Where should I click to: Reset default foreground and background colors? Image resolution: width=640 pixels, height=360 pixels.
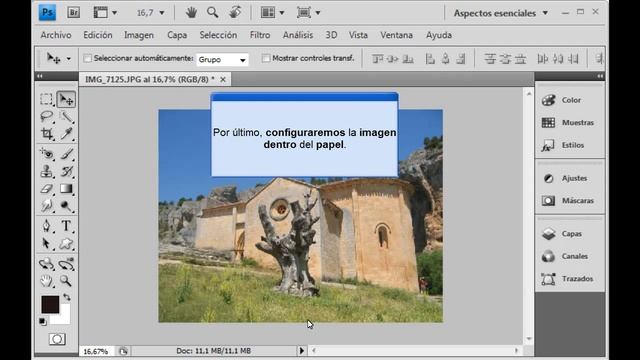pos(42,322)
